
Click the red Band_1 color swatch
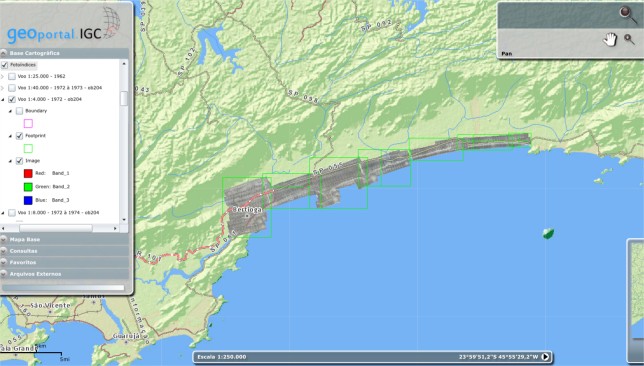pyautogui.click(x=28, y=173)
